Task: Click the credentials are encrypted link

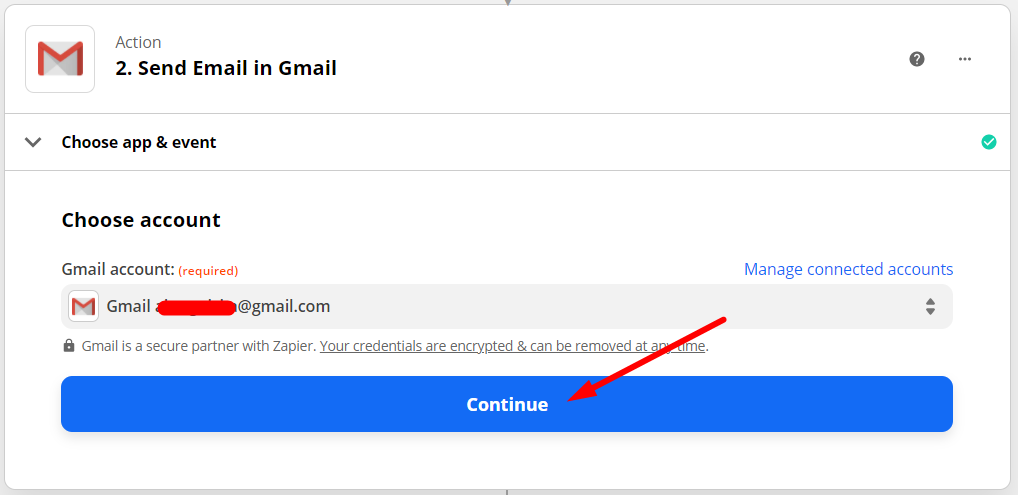Action: [x=513, y=346]
